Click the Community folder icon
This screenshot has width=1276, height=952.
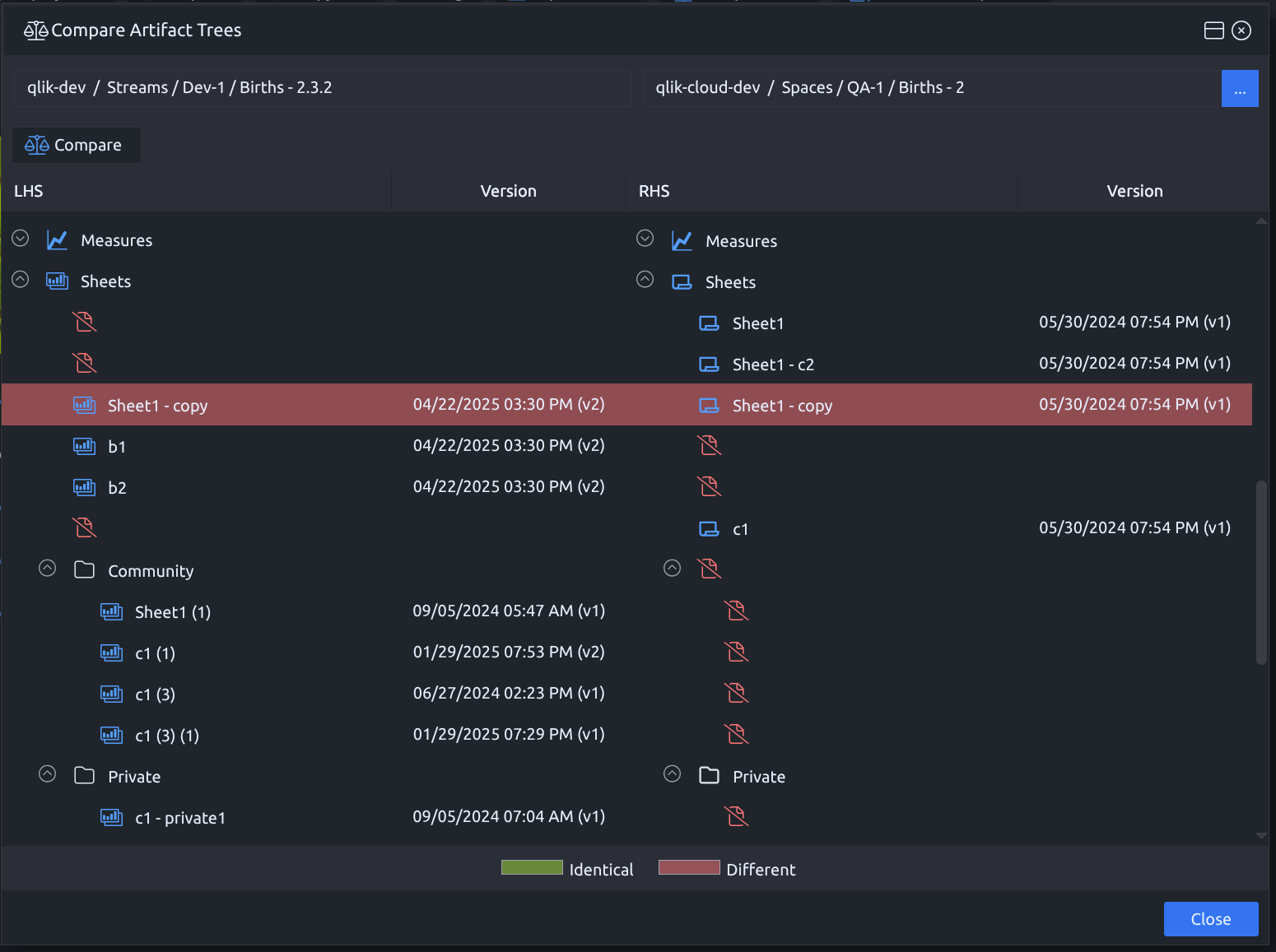[83, 569]
